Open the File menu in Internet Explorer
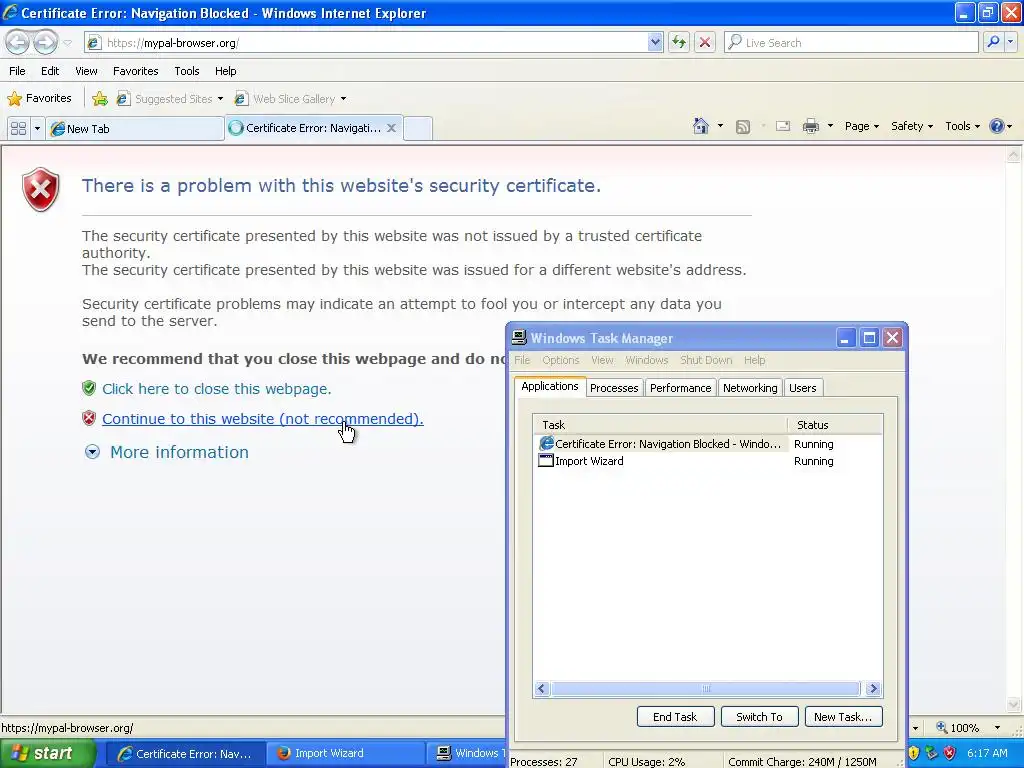Image resolution: width=1024 pixels, height=768 pixels. point(18,71)
